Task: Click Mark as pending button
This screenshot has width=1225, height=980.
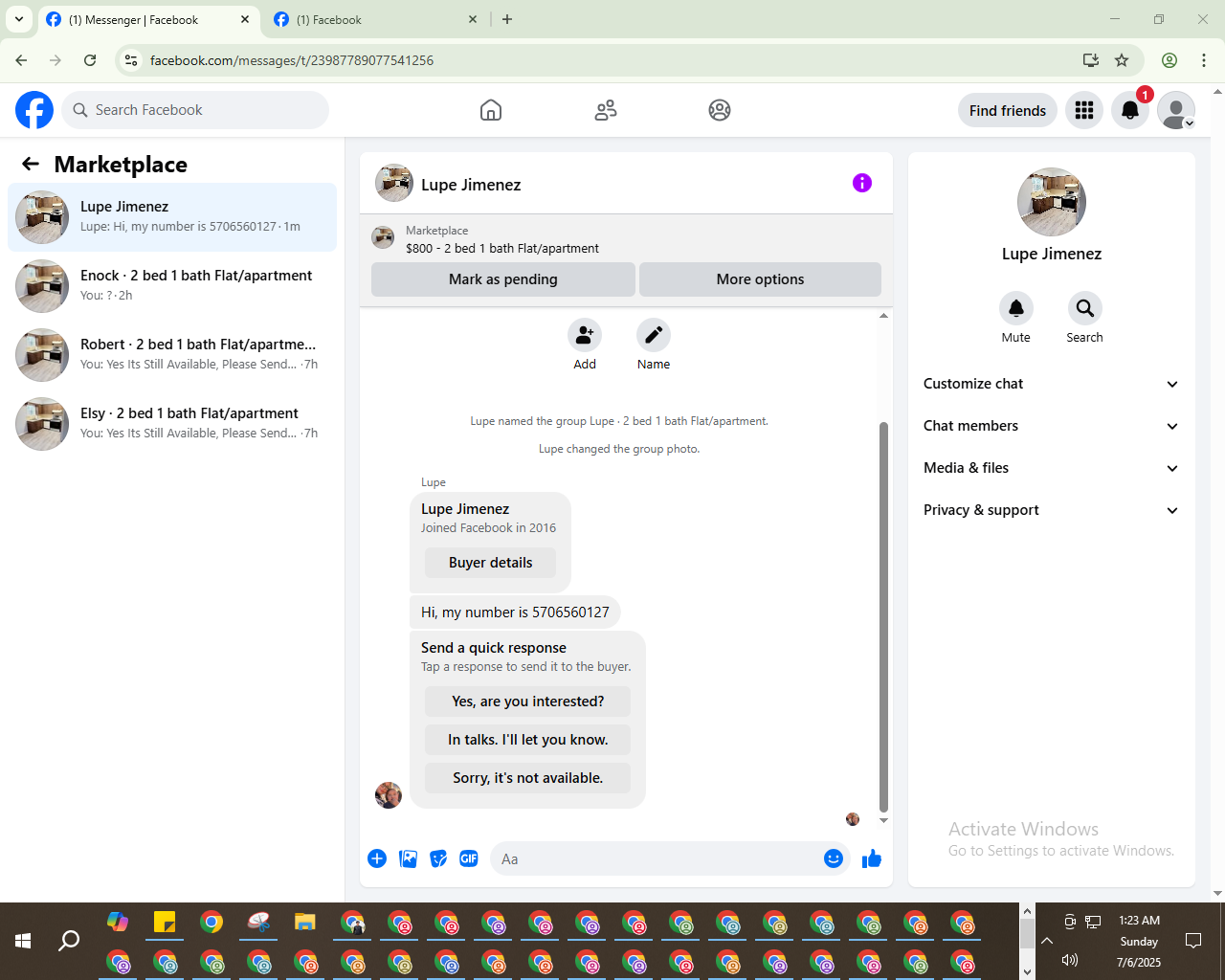Action: [x=503, y=279]
